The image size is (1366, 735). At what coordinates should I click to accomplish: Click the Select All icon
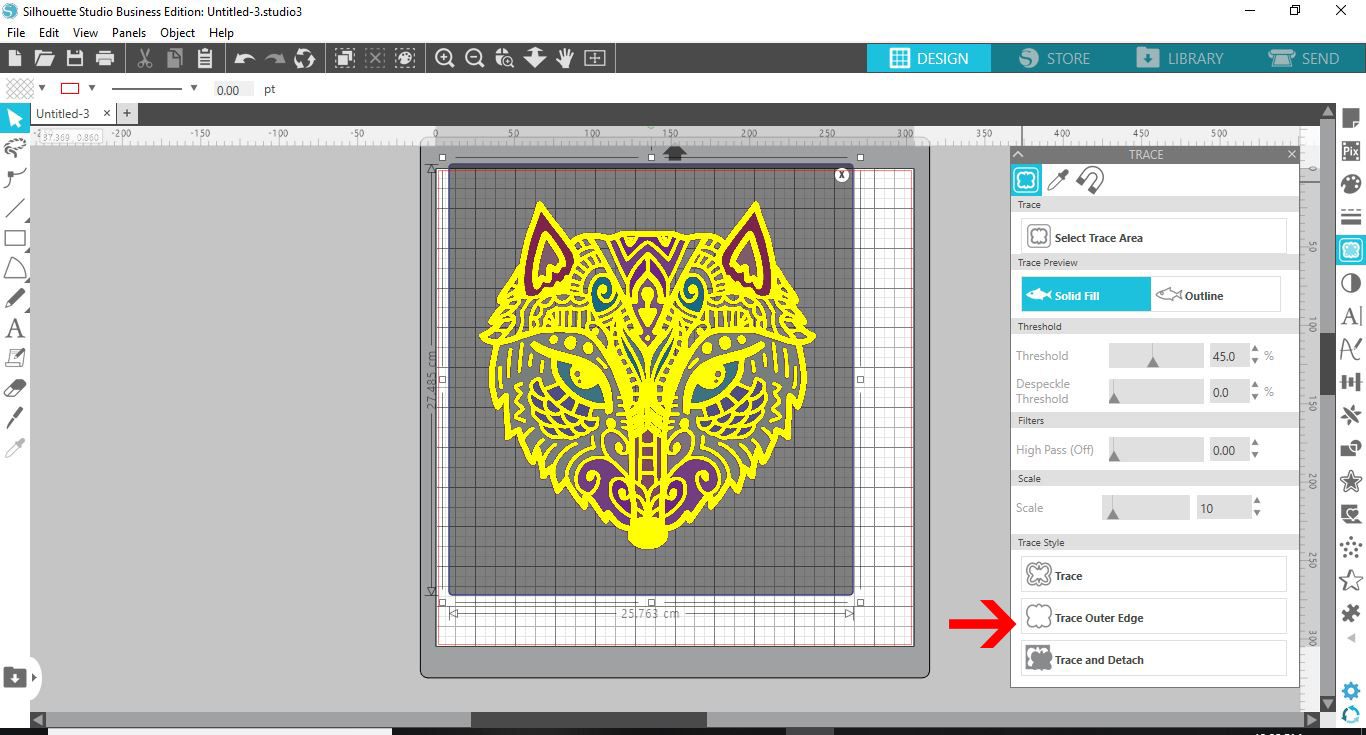344,58
